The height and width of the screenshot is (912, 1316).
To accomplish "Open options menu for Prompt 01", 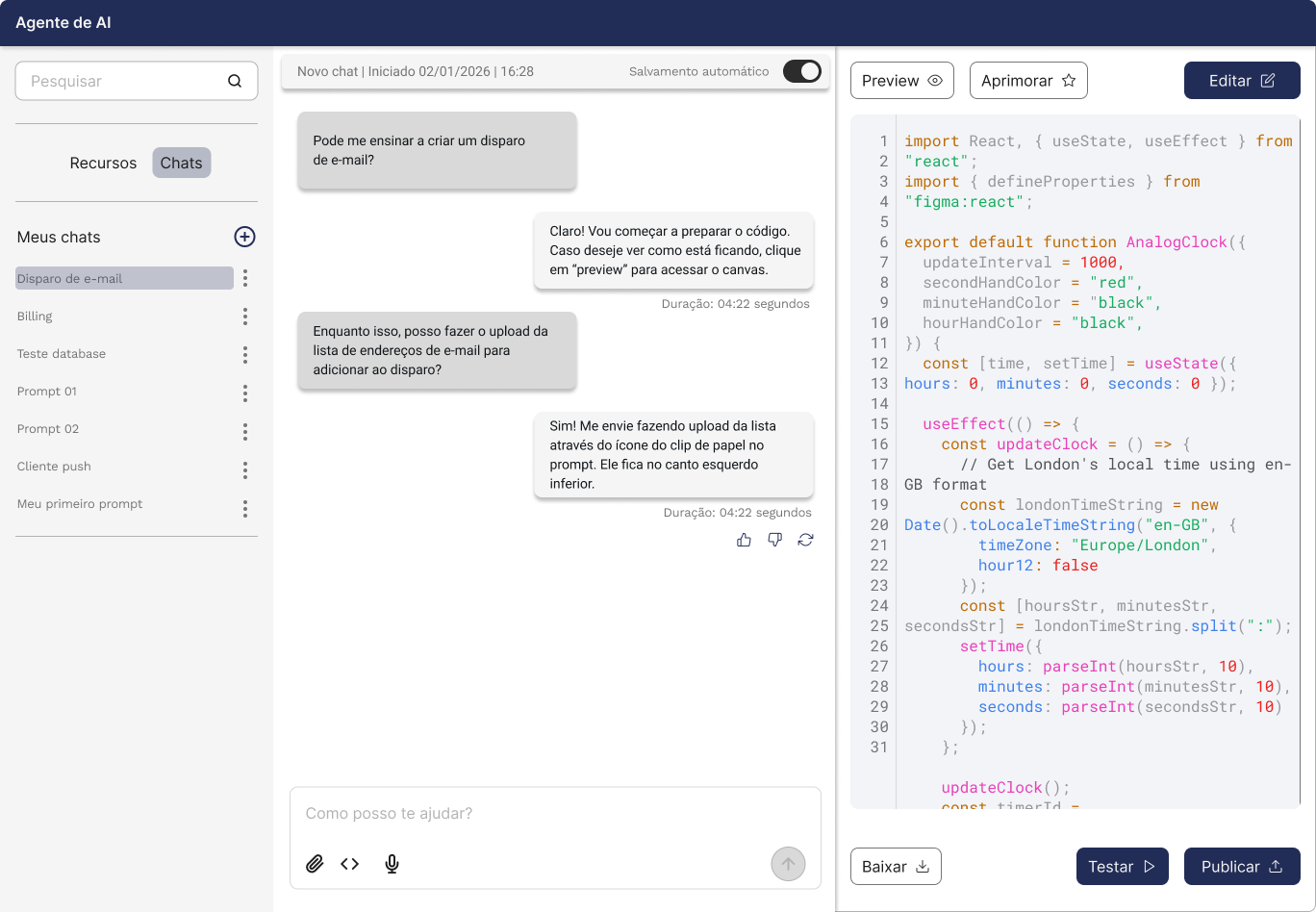I will (x=245, y=393).
